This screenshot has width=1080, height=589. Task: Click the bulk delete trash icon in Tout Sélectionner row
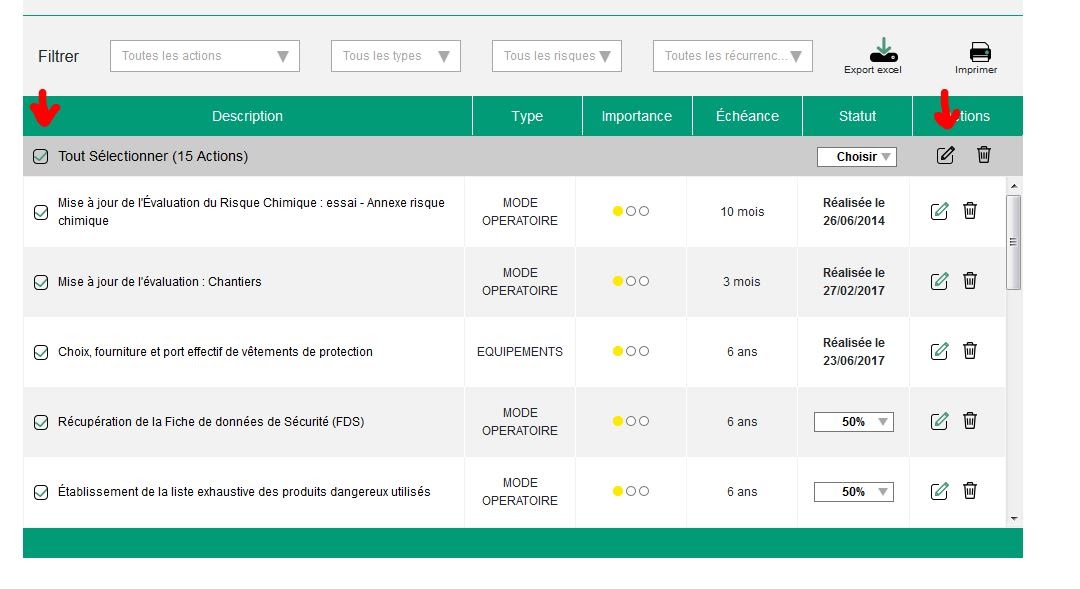(984, 155)
